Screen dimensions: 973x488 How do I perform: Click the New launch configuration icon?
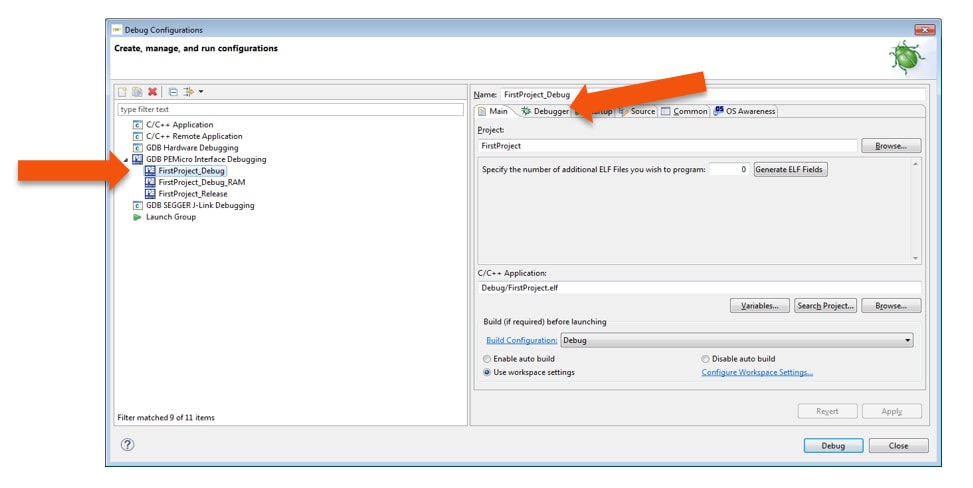[122, 92]
